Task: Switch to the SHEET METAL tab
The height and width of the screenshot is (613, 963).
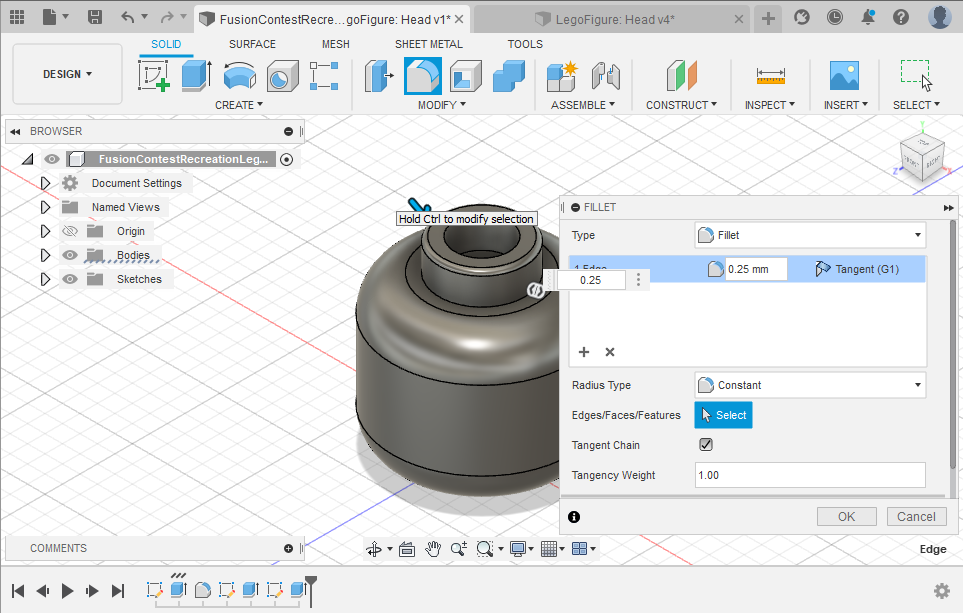Action: (429, 44)
